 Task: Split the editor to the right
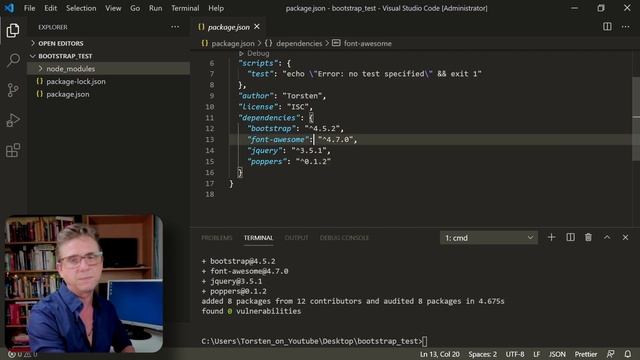coord(607,27)
